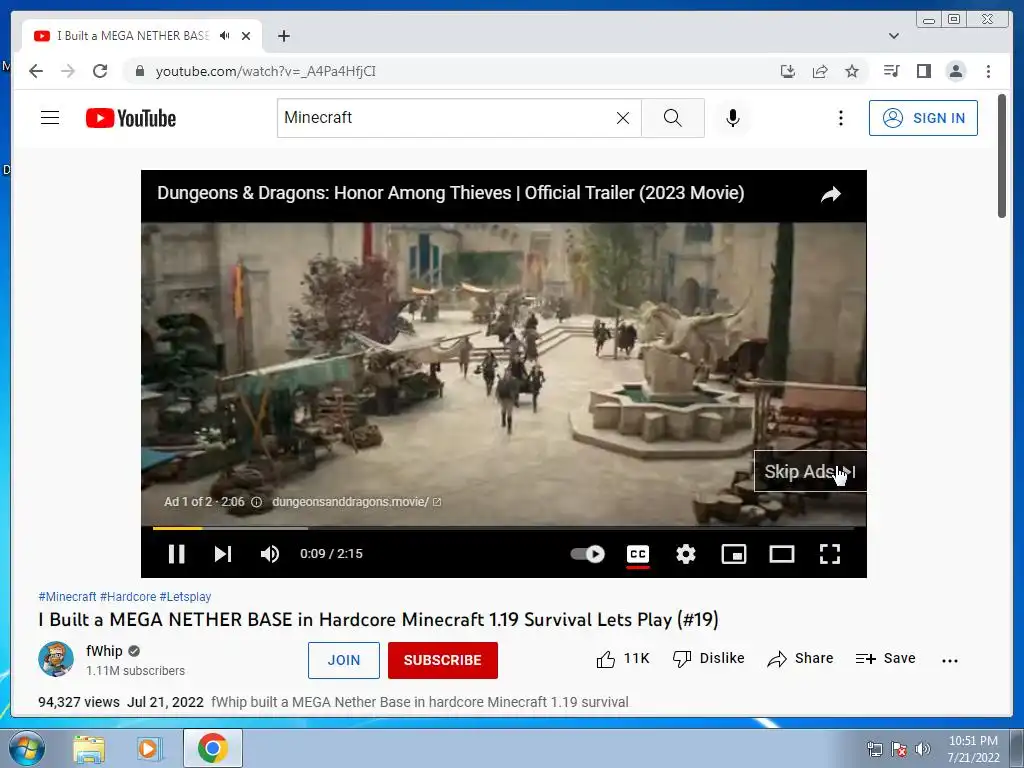Open fWhip channel avatar

(x=56, y=659)
